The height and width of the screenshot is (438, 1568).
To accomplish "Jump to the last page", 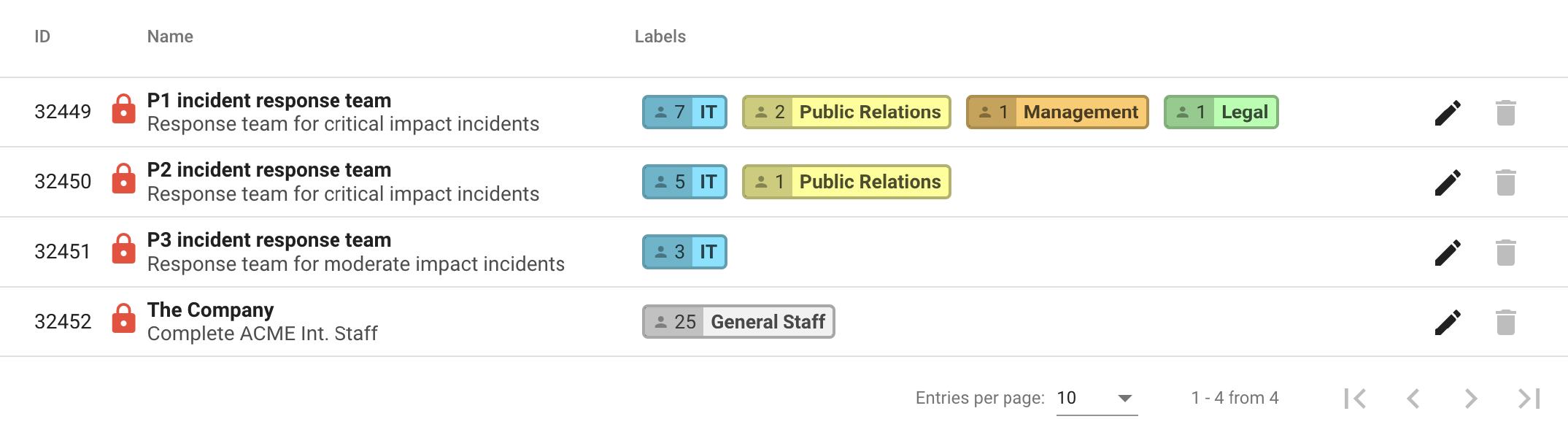I will pyautogui.click(x=1529, y=398).
